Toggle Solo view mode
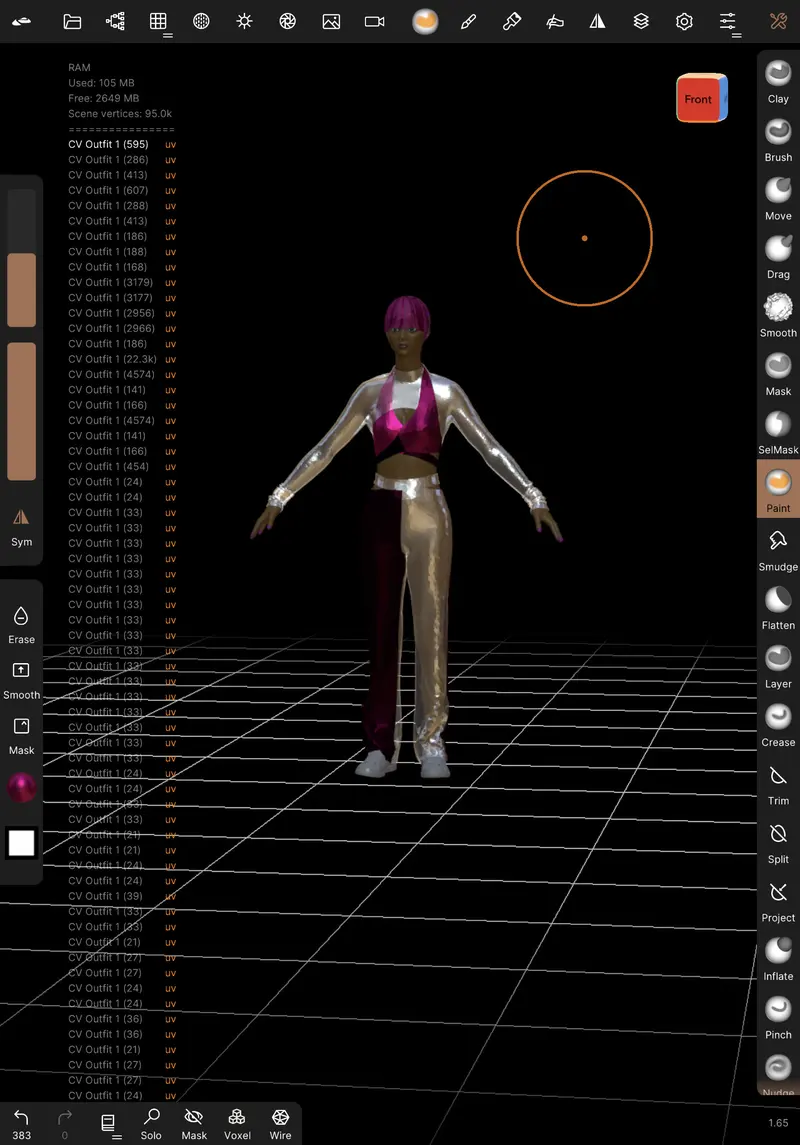The width and height of the screenshot is (800, 1145). pyautogui.click(x=151, y=1123)
